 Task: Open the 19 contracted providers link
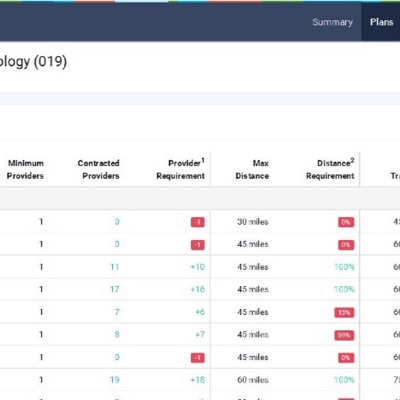tap(114, 380)
